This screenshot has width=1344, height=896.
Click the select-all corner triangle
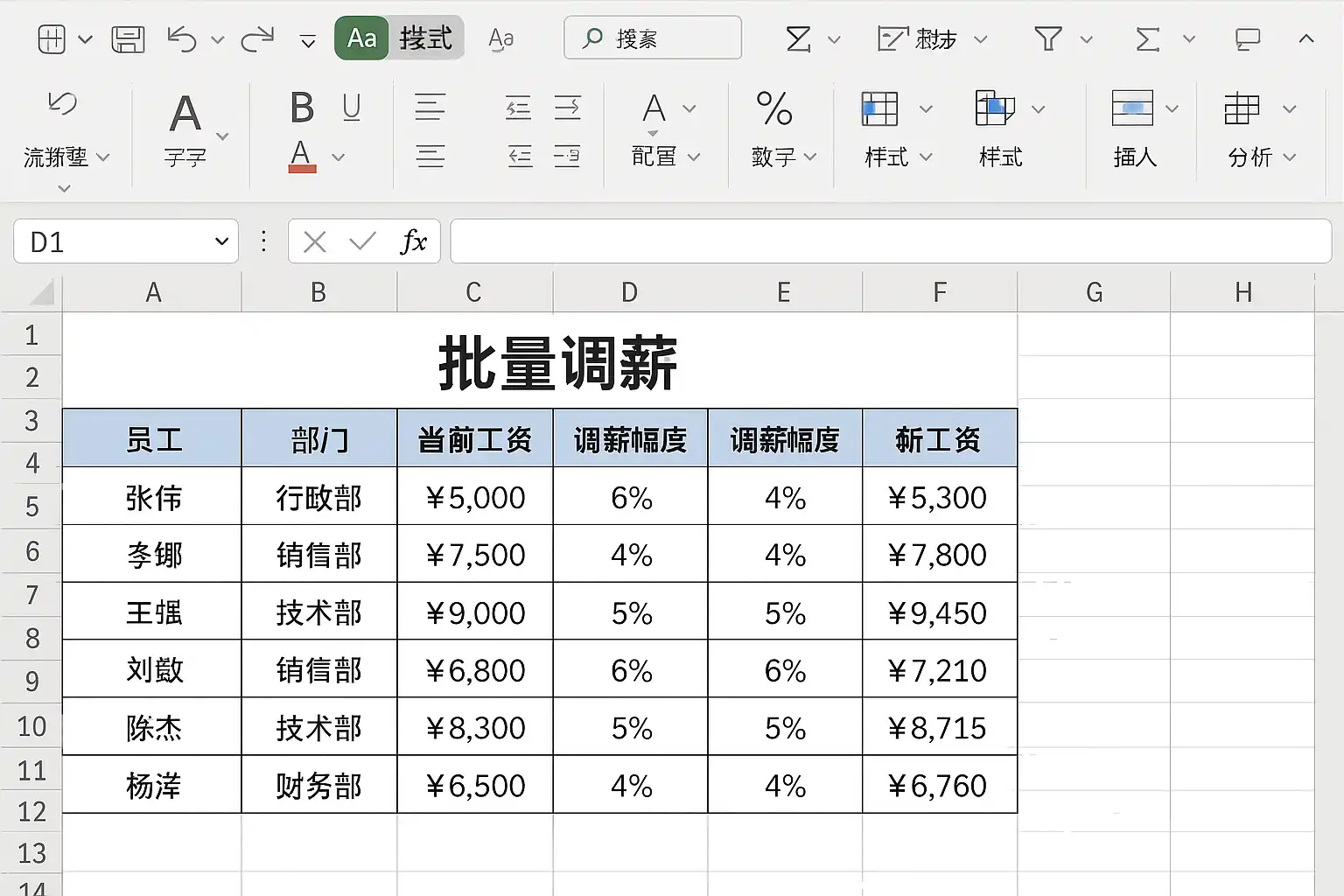[40, 291]
